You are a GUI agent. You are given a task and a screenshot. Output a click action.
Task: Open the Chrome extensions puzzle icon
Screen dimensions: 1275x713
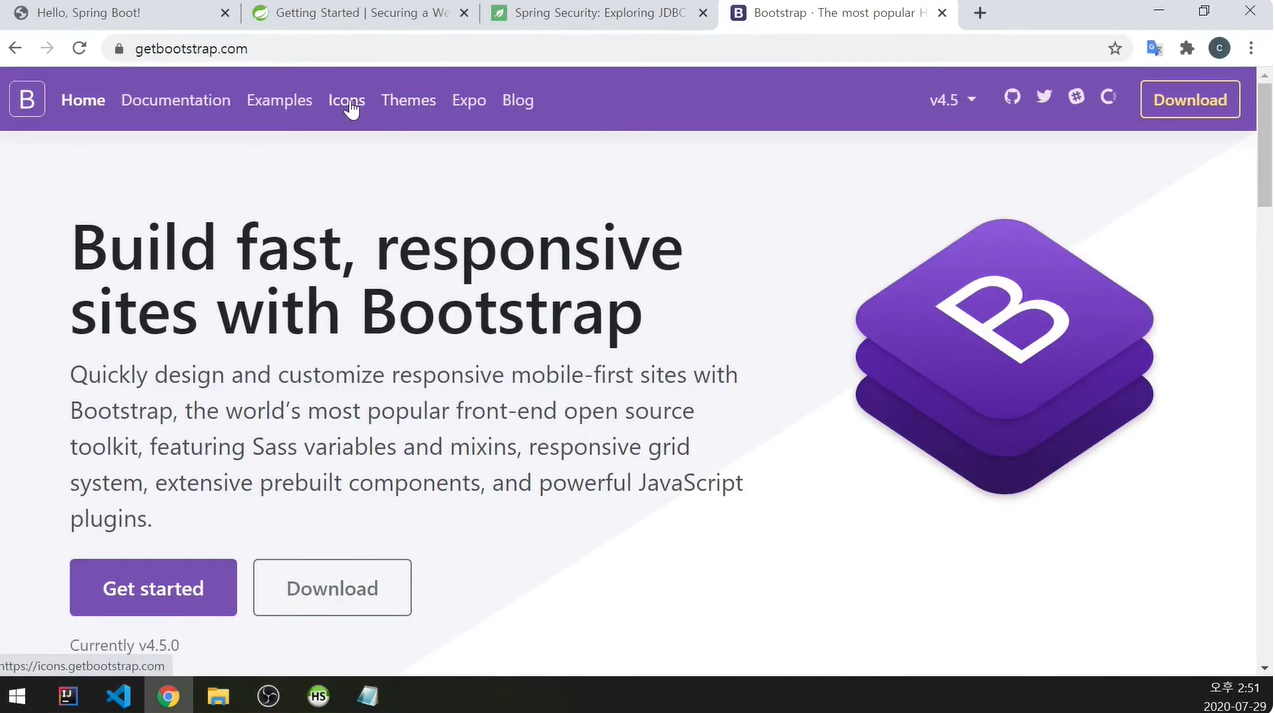(1187, 48)
